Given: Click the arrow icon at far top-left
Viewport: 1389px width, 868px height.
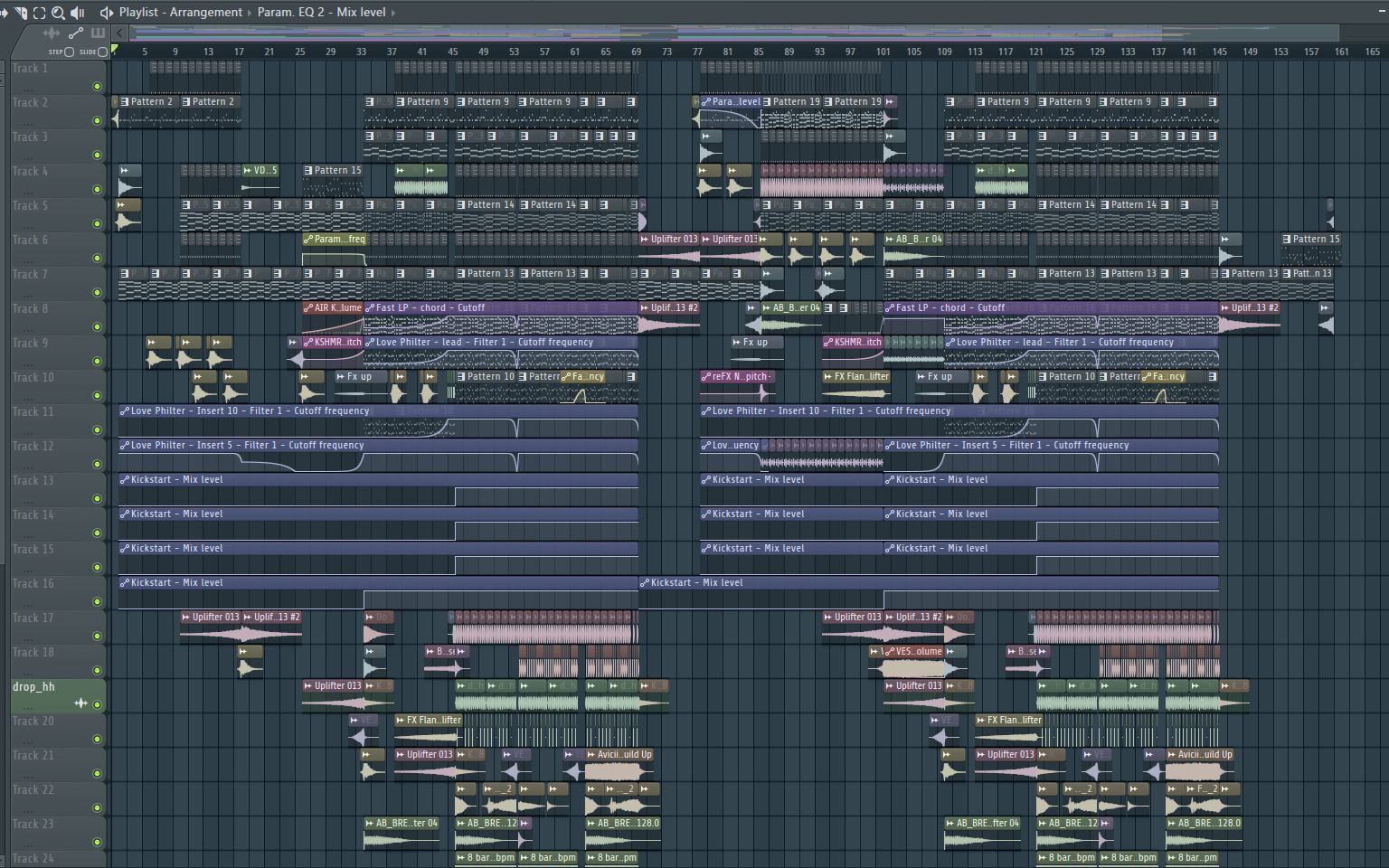Looking at the screenshot, I should pos(3,12).
